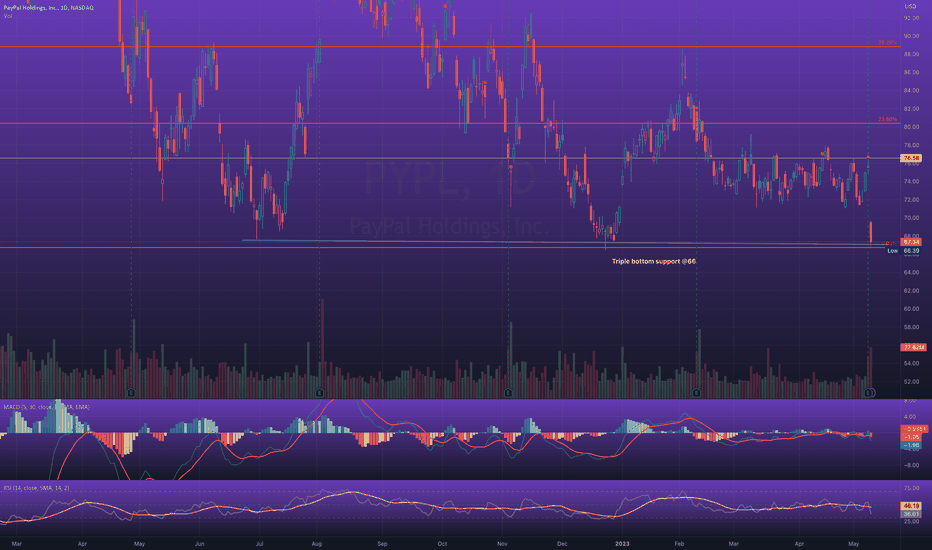Click the 72.00 price axis label
The image size is (932, 550).
911,200
